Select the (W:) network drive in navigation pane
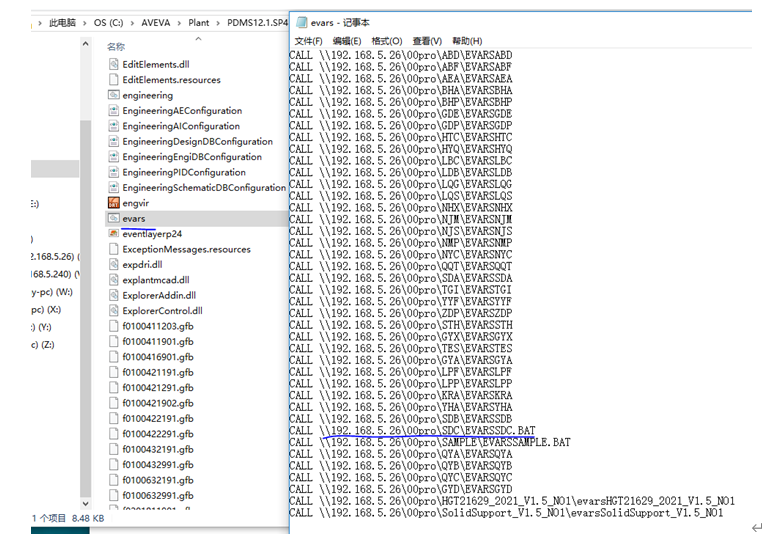The height and width of the screenshot is (535, 762). 52,292
